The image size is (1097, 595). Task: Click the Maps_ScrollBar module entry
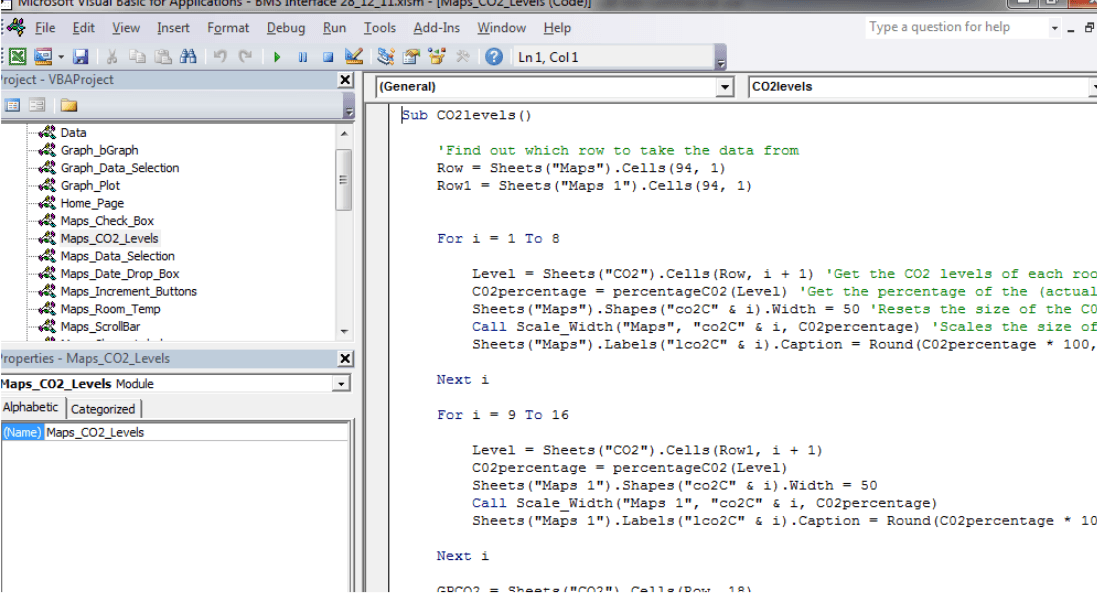(x=105, y=327)
